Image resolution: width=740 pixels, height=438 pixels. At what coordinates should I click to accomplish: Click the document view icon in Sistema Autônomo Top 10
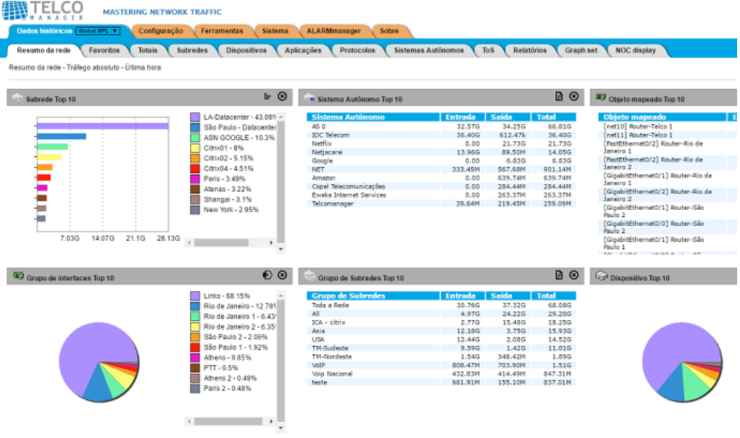click(559, 96)
